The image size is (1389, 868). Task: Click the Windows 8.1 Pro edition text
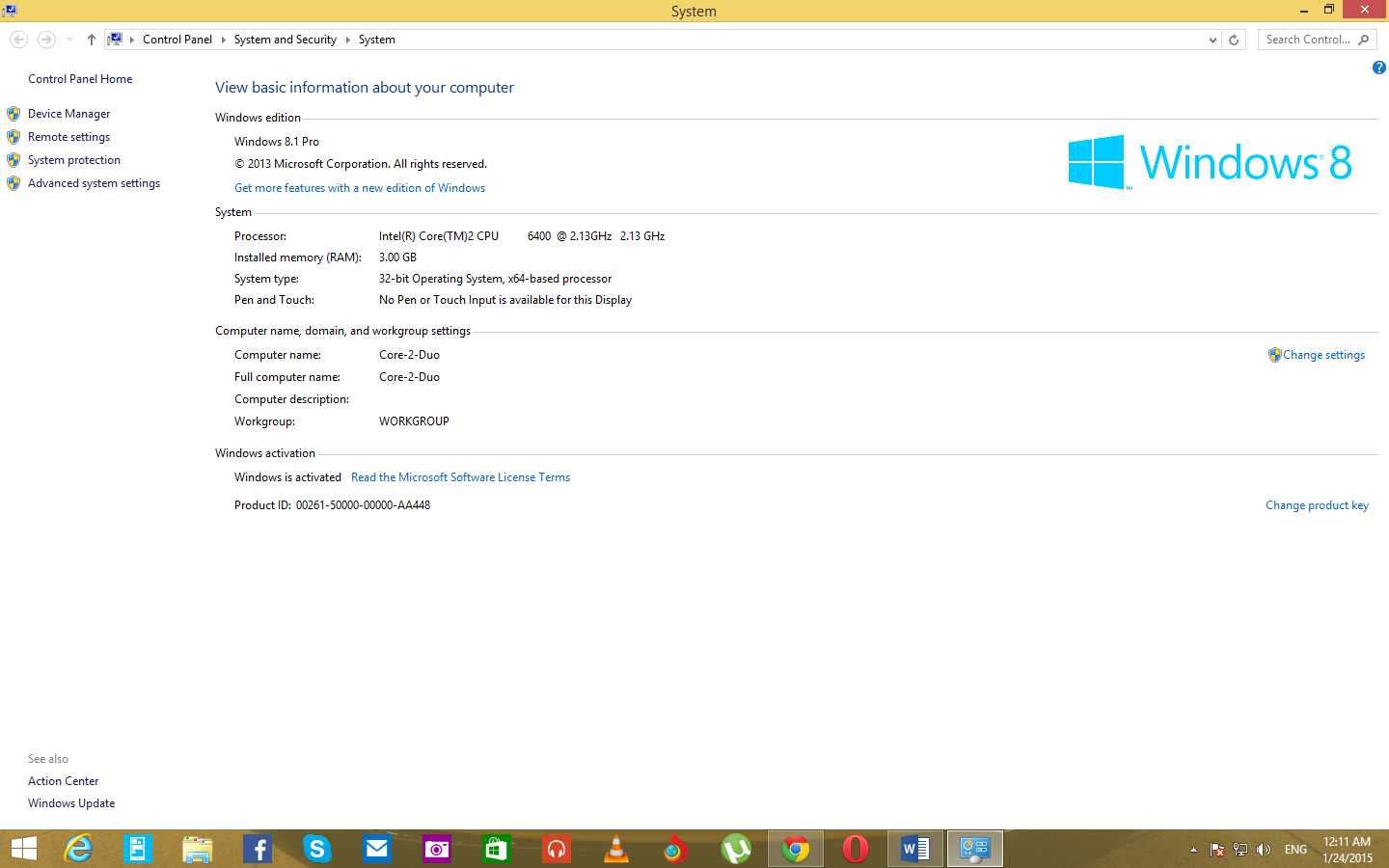tap(277, 142)
